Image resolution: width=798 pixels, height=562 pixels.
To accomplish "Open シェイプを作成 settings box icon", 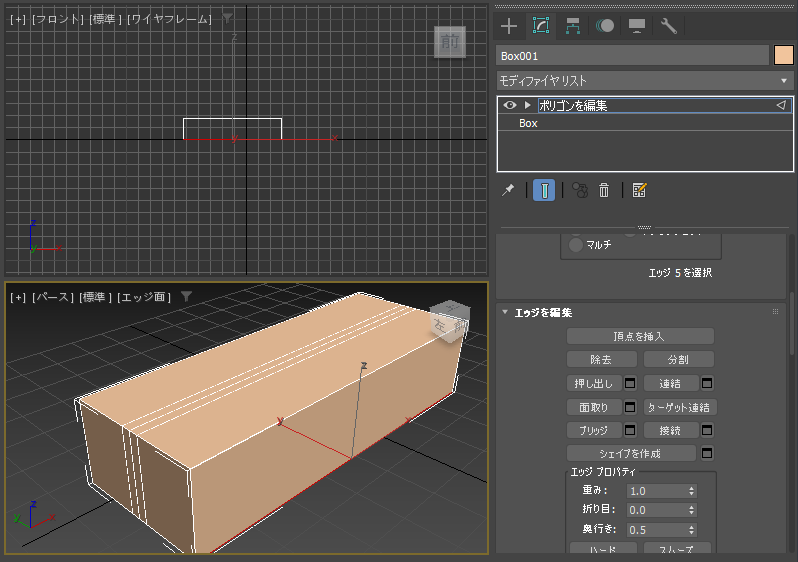I will 707,453.
